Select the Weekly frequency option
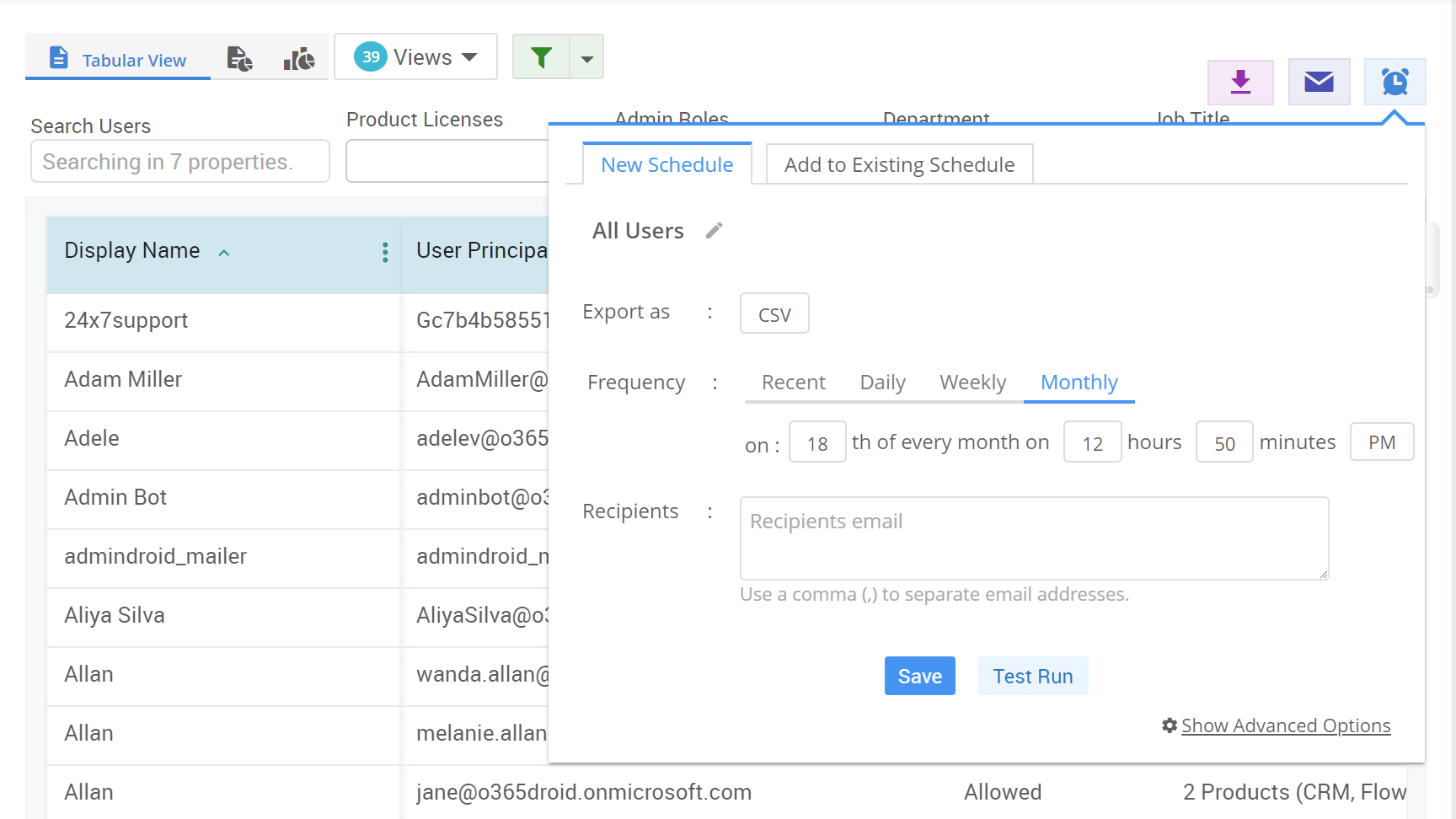Screen dimensions: 1456x819 972,383
